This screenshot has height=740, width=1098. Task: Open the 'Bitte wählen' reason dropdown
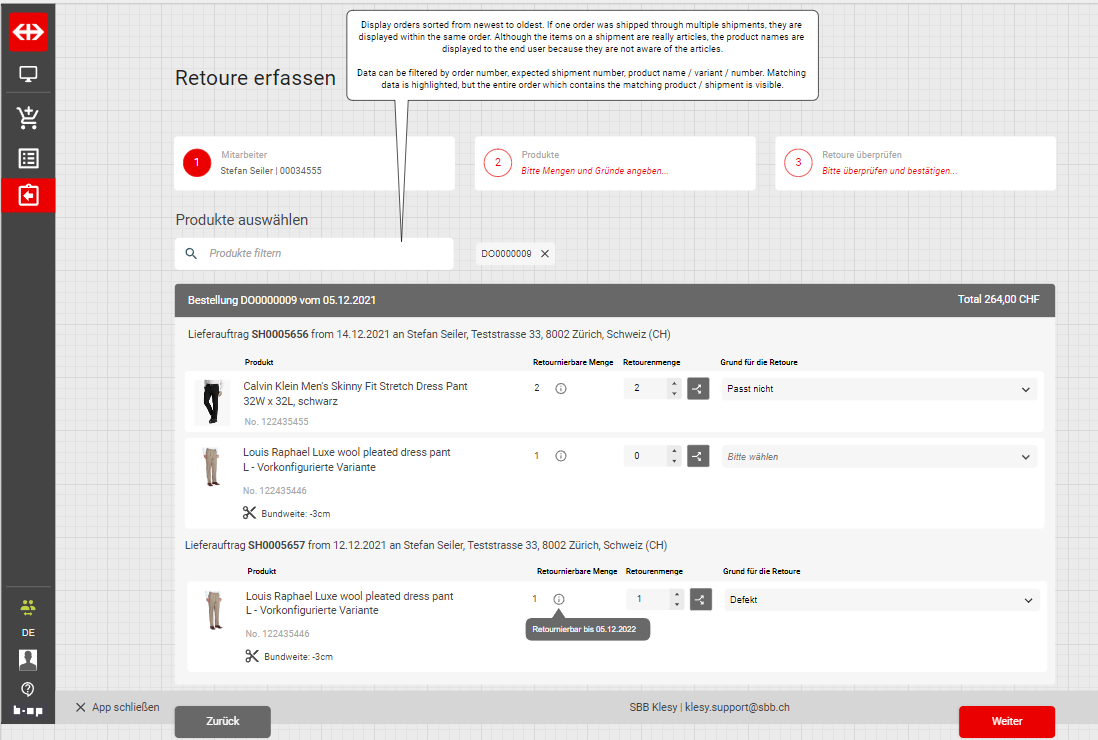[x=879, y=457]
